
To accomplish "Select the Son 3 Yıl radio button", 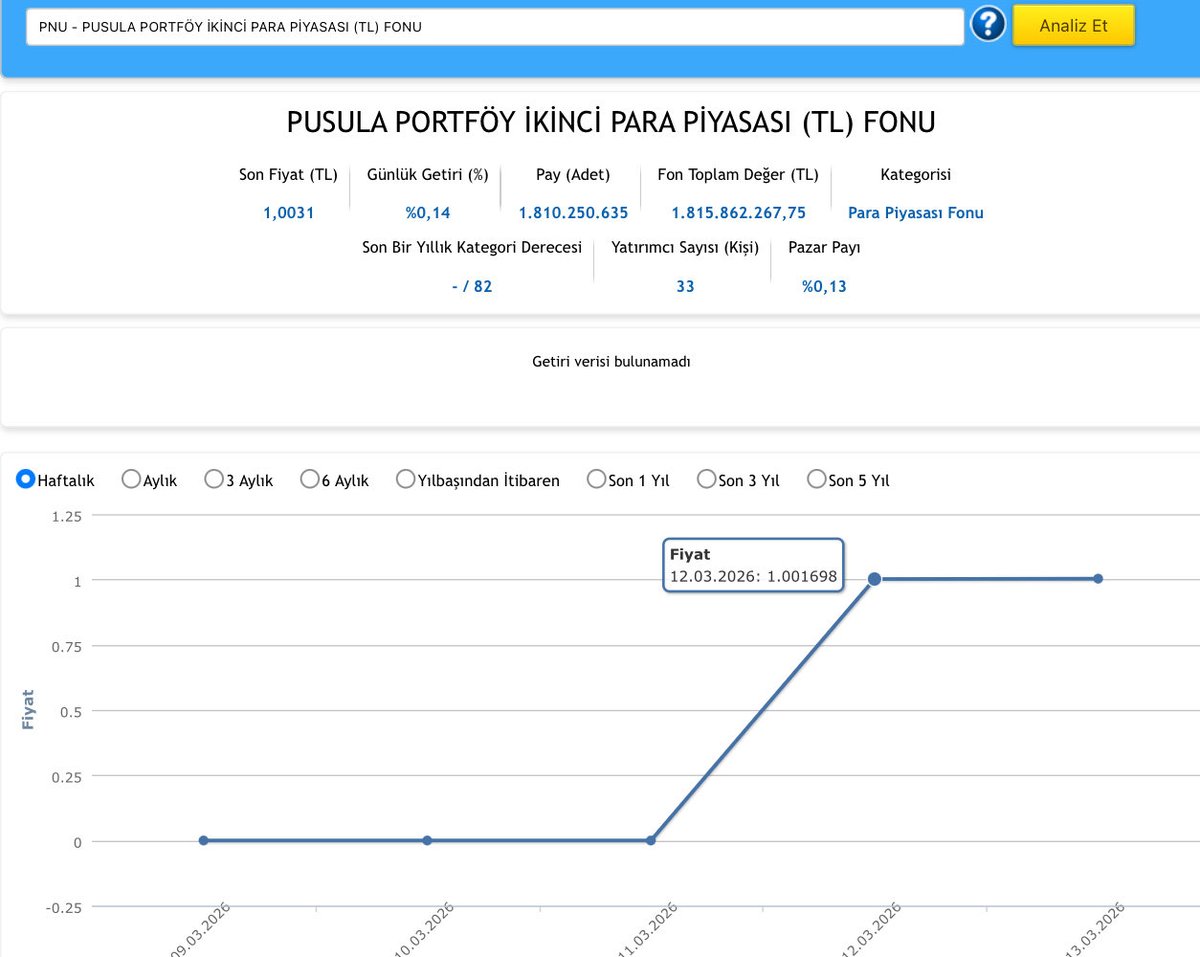I will [707, 479].
